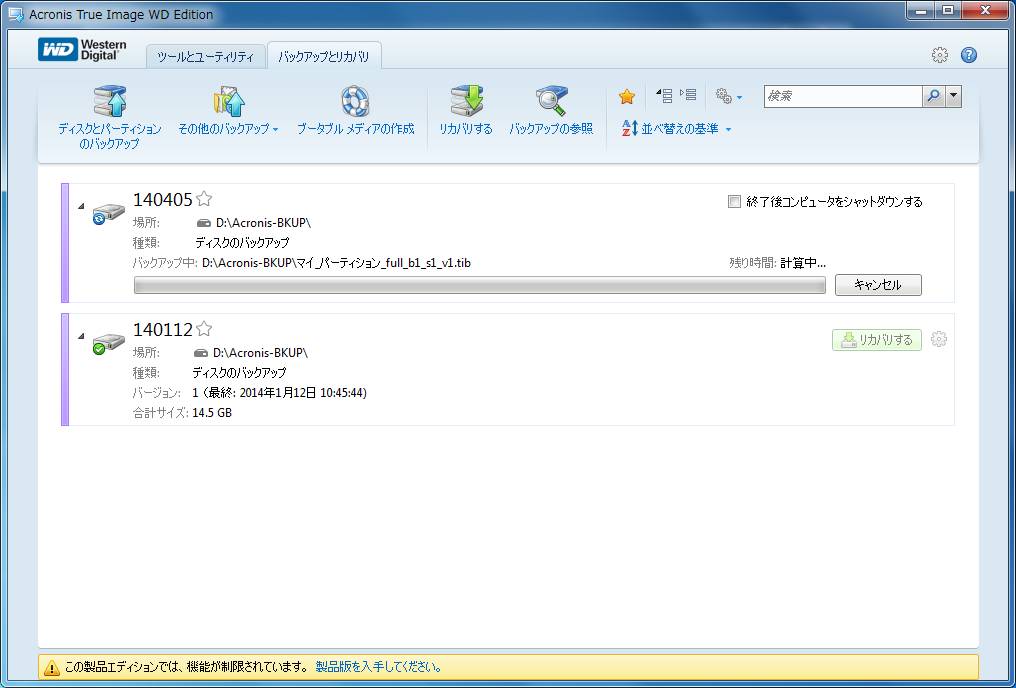1016x688 pixels.
Task: Click the search magnifier button
Action: 933,97
